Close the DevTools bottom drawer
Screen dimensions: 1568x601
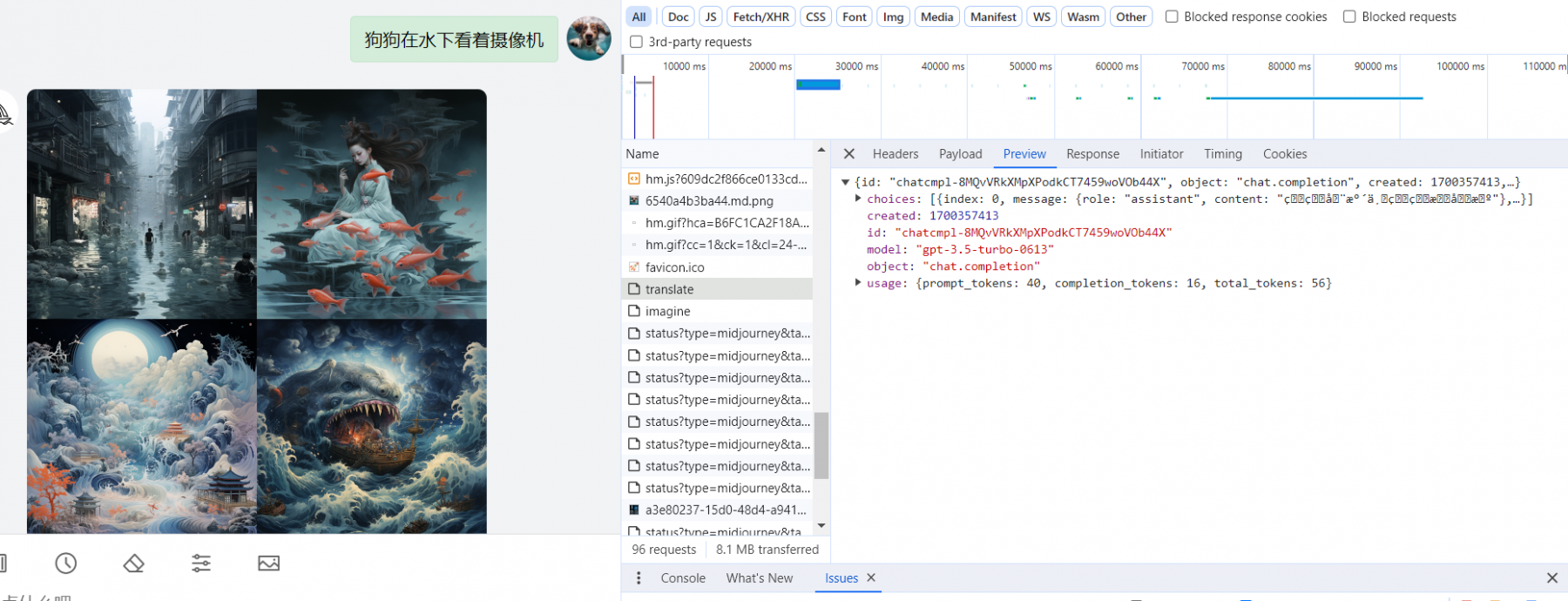[x=1551, y=577]
